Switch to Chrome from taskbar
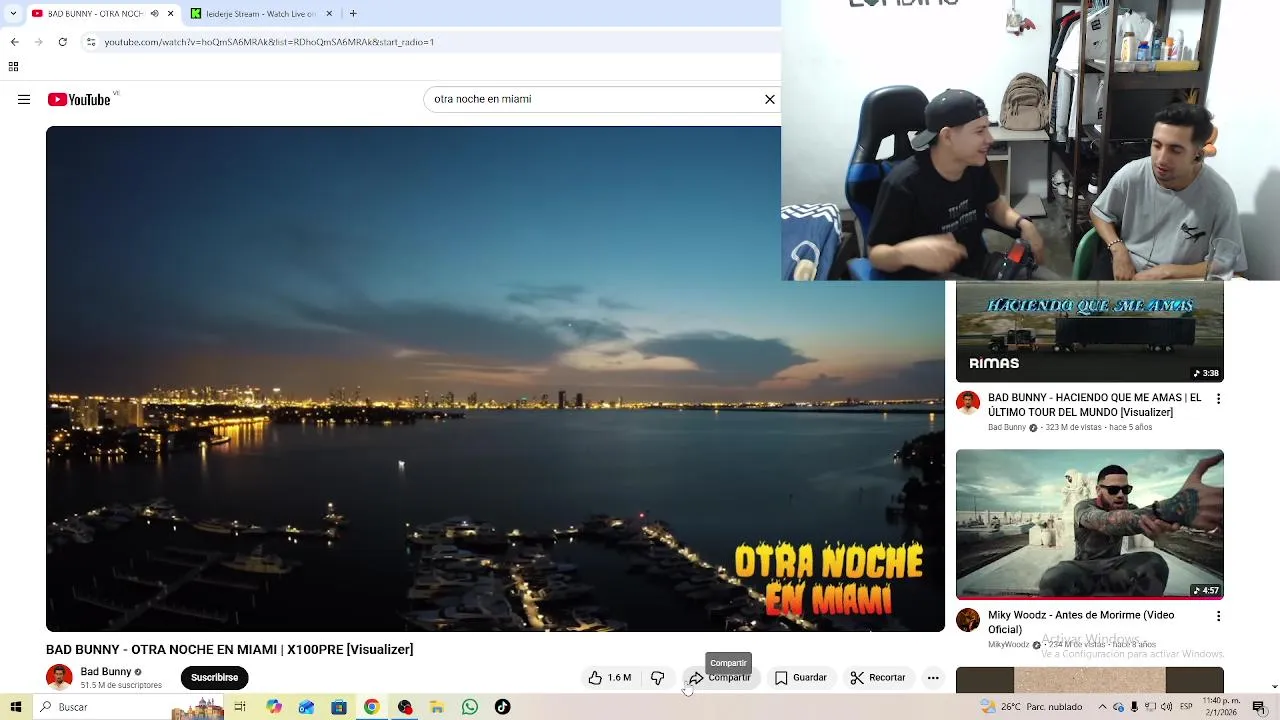Viewport: 1280px width, 720px height. [371, 707]
